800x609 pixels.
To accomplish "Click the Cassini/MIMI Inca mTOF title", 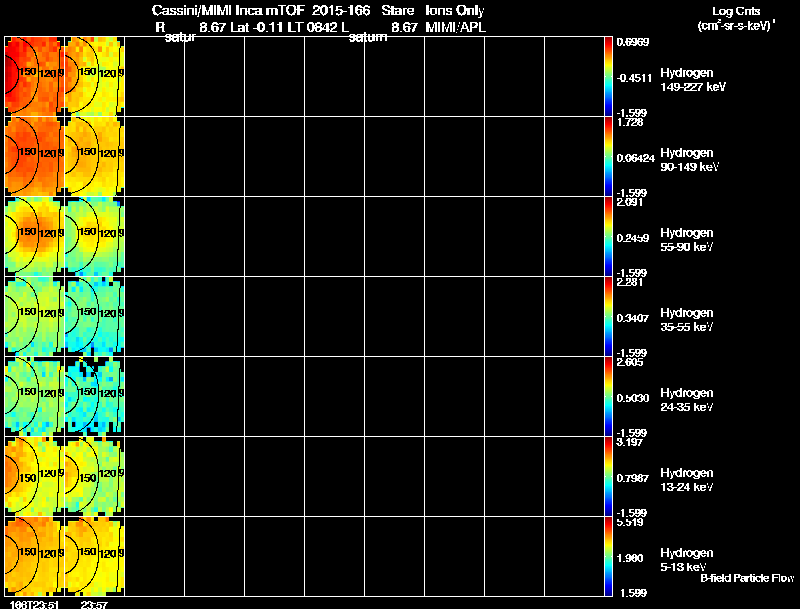I will click(228, 10).
